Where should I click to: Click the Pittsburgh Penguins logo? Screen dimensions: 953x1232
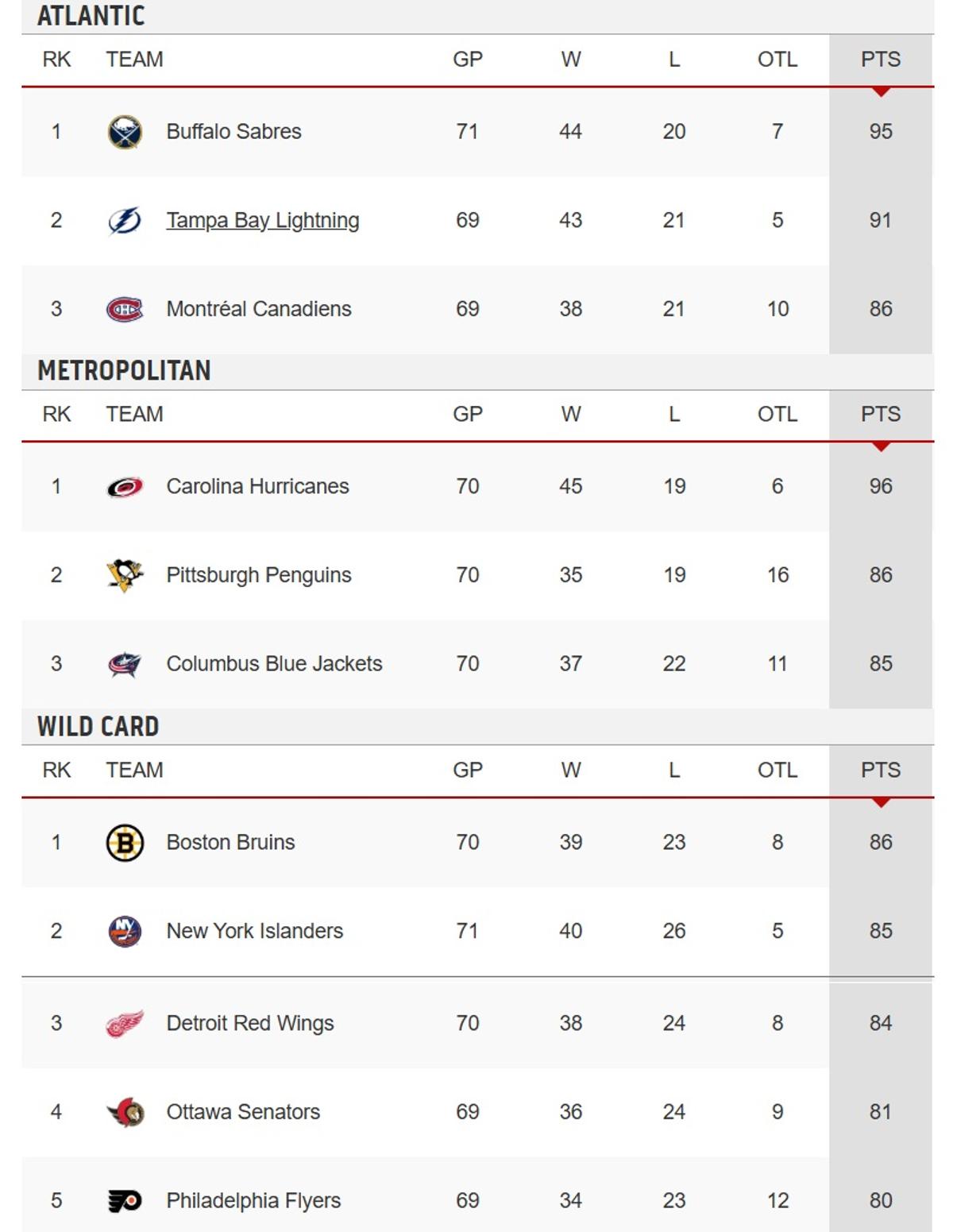coord(125,574)
